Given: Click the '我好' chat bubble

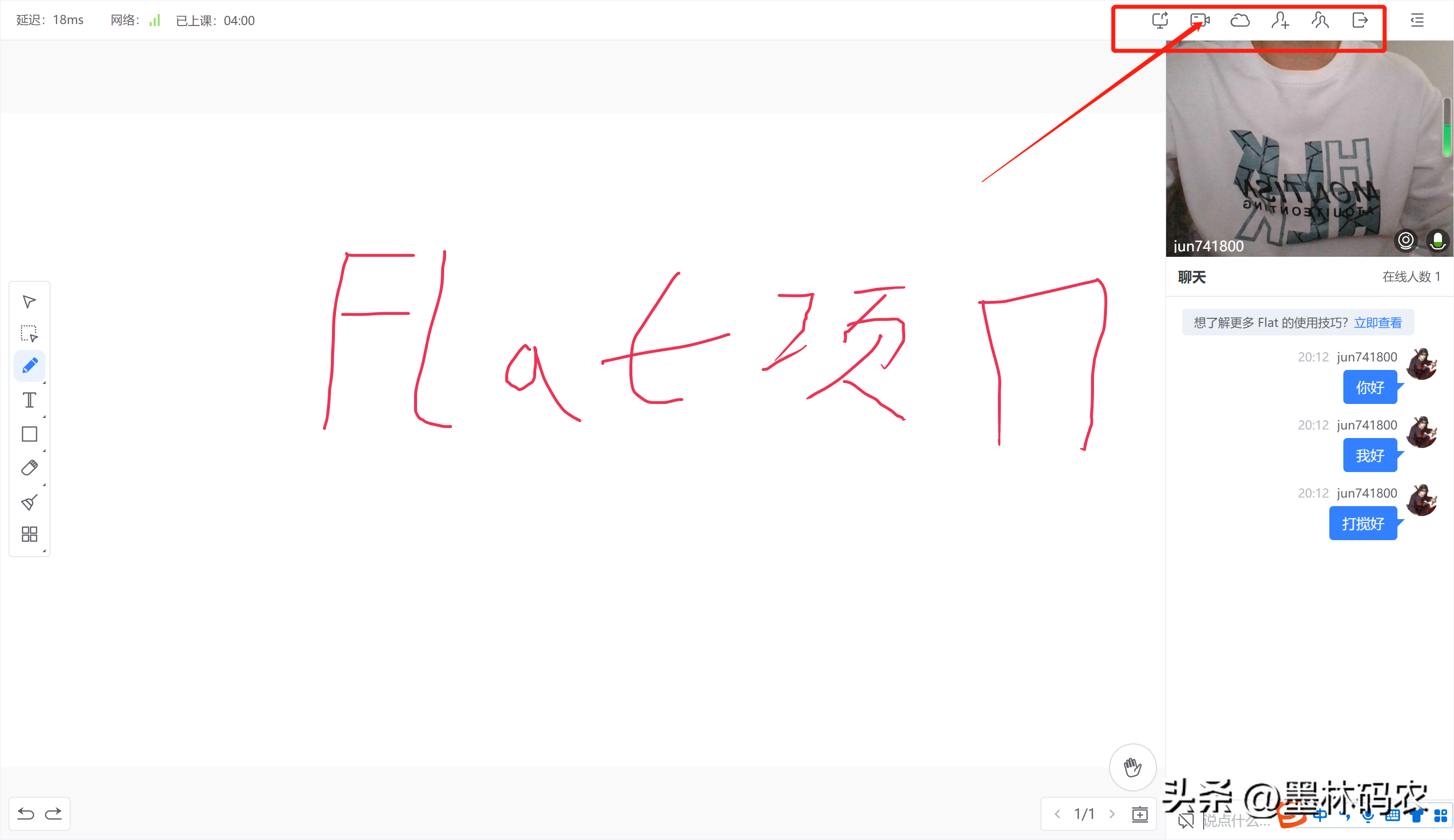Looking at the screenshot, I should pyautogui.click(x=1370, y=455).
